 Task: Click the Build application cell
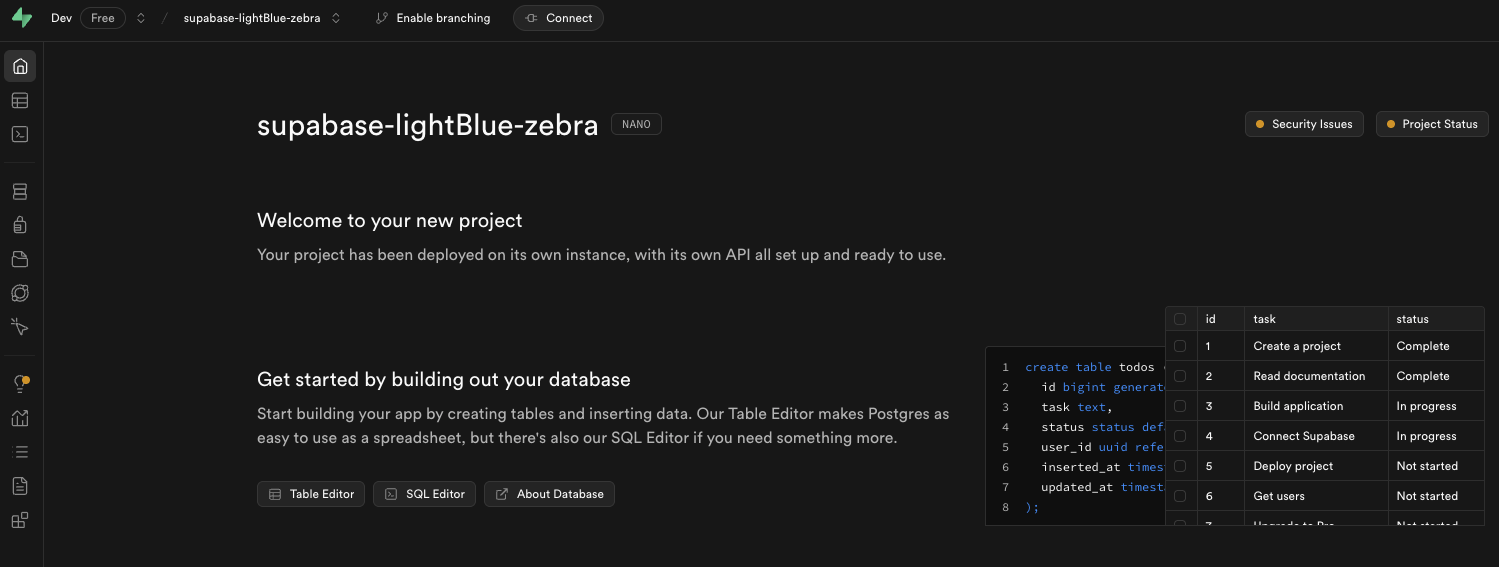coord(1316,406)
